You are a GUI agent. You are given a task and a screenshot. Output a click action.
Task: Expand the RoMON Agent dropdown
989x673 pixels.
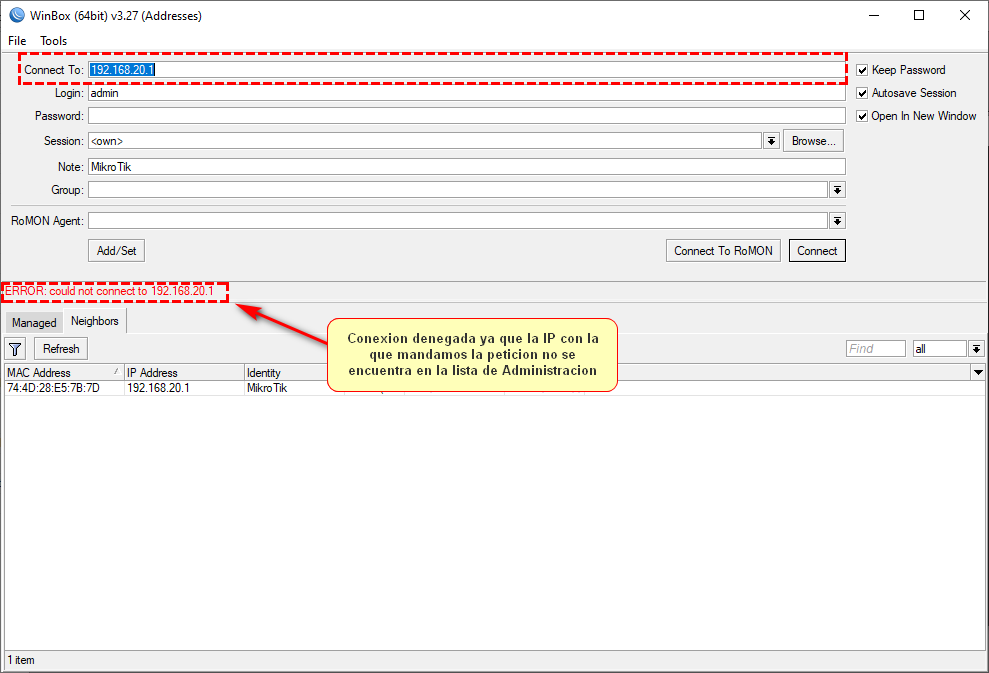[837, 221]
